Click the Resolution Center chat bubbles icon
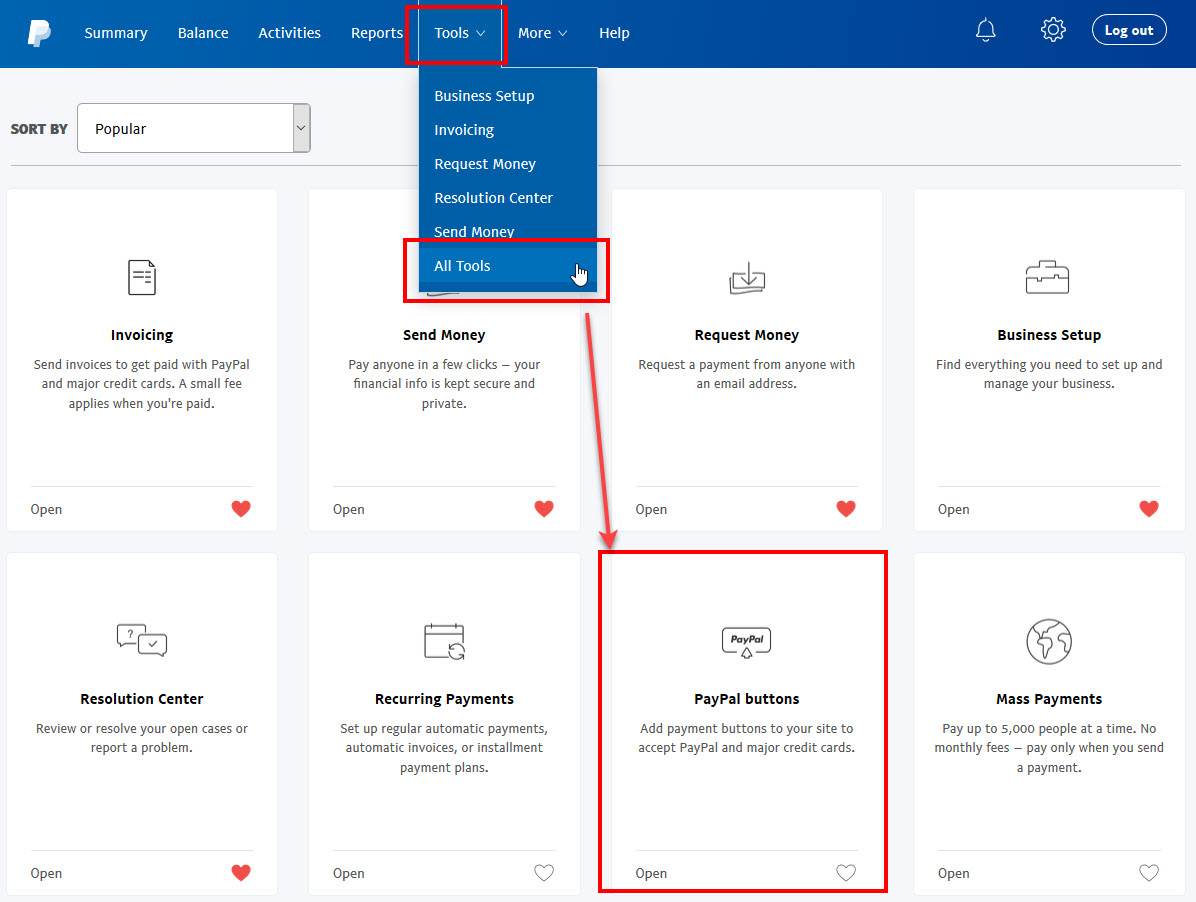The width and height of the screenshot is (1196, 902). (142, 641)
